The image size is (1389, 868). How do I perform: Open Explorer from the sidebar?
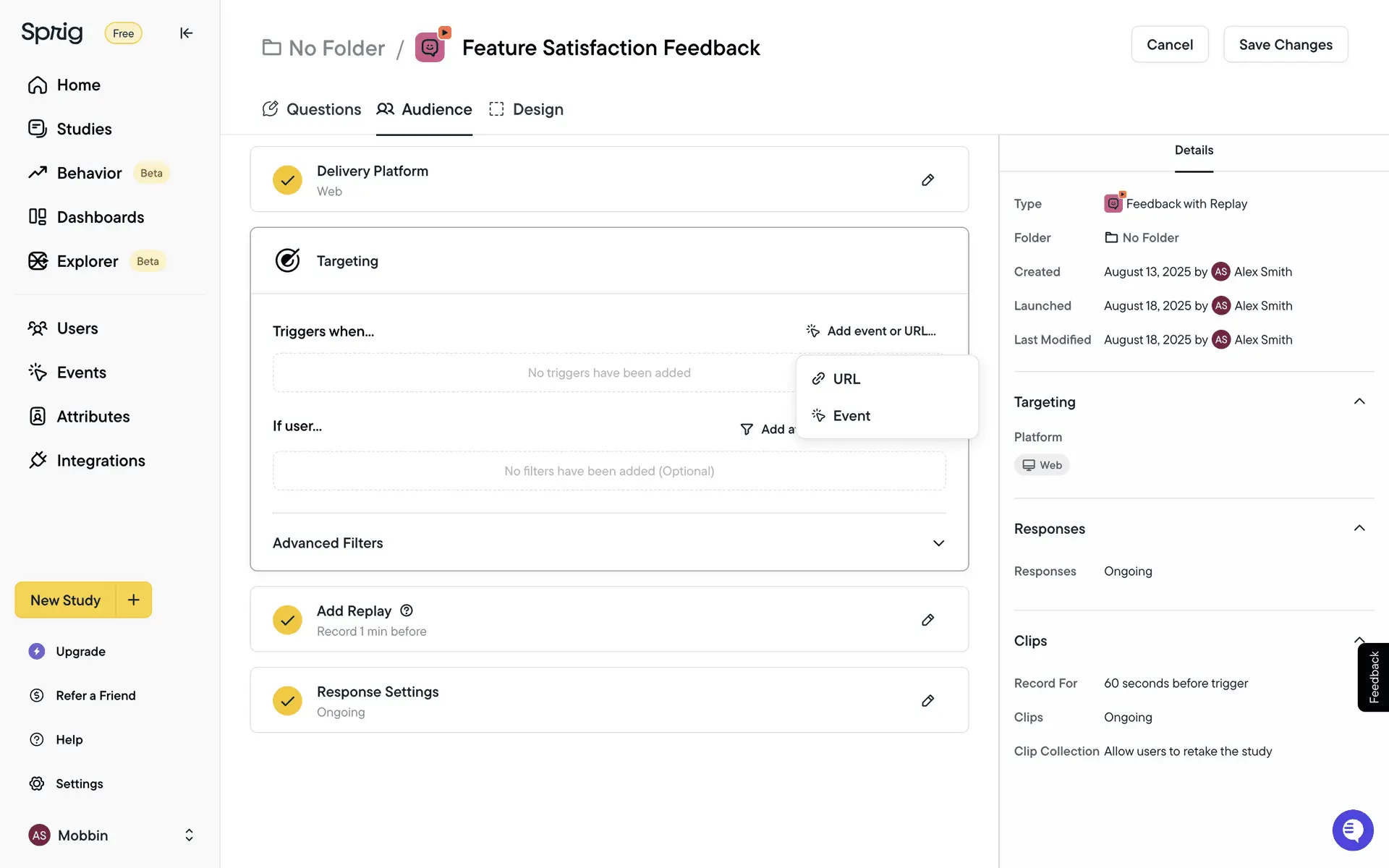(87, 261)
